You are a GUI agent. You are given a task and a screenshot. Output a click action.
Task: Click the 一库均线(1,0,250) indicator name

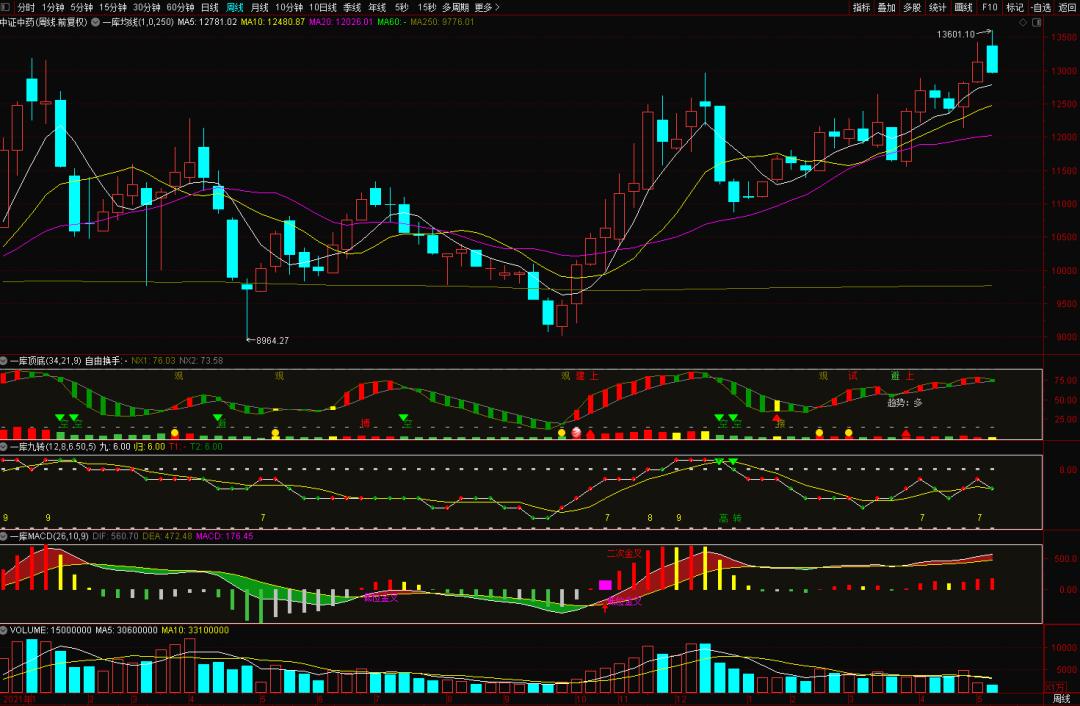click(x=138, y=22)
